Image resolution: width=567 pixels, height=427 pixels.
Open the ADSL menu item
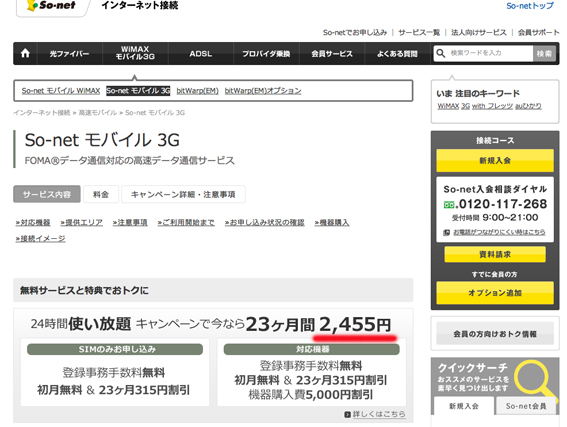pos(201,54)
